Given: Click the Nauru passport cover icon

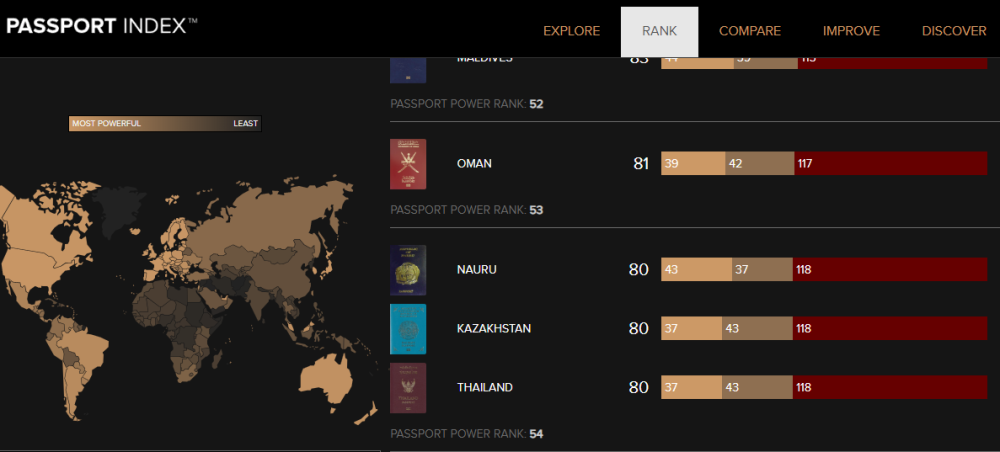Looking at the screenshot, I should [408, 270].
